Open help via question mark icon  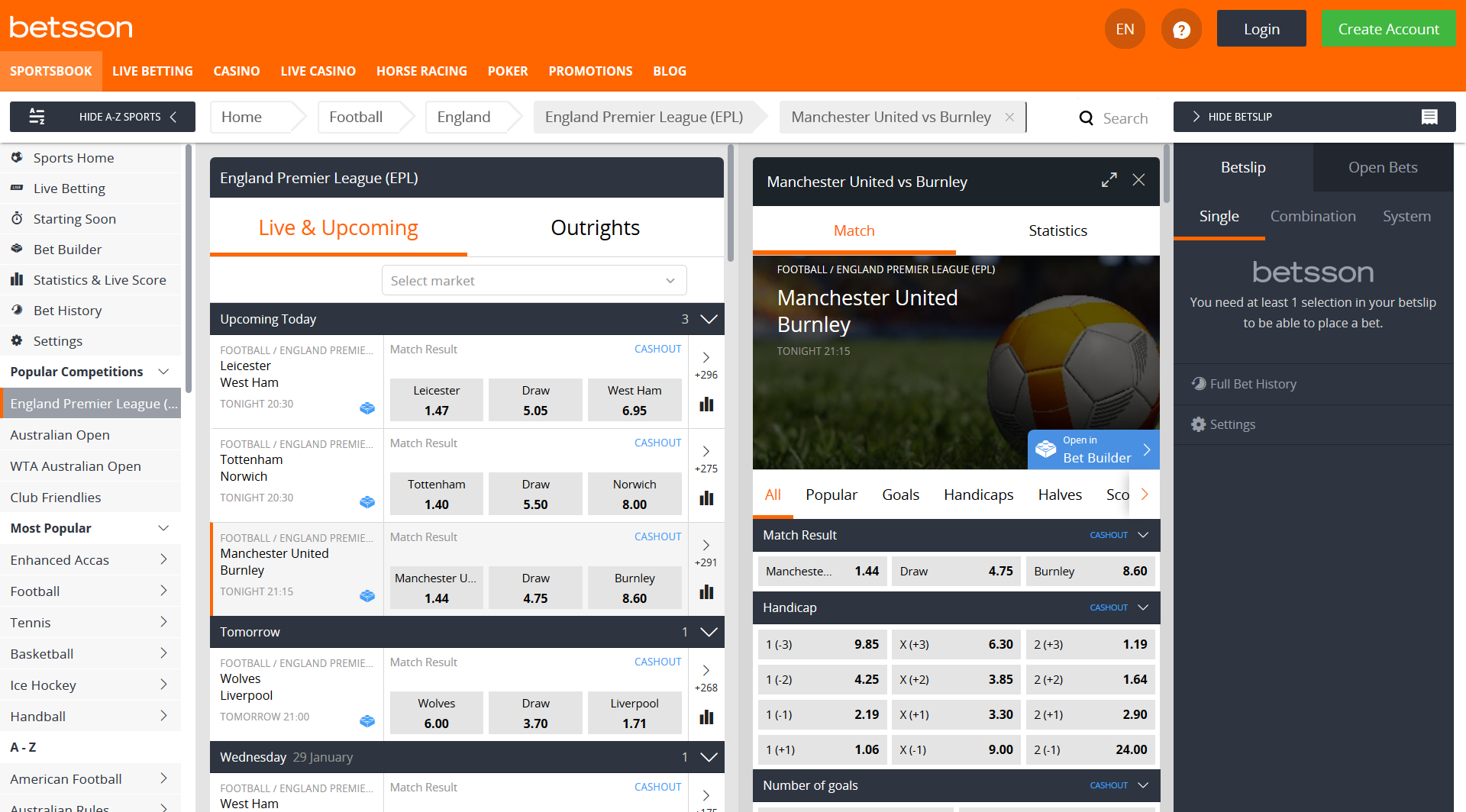coord(1181,29)
